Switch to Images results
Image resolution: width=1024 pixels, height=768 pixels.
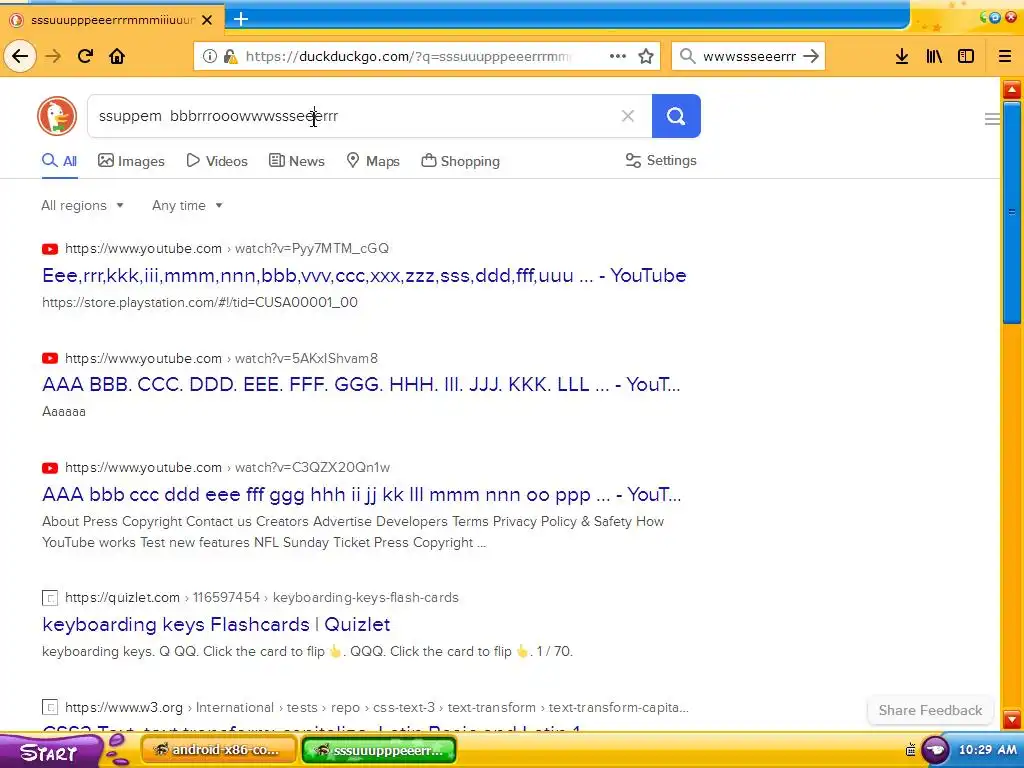131,161
